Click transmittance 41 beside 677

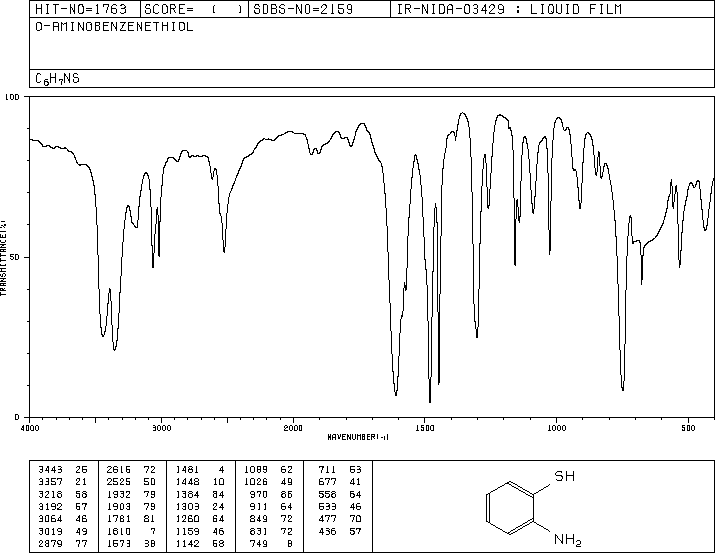tap(355, 482)
